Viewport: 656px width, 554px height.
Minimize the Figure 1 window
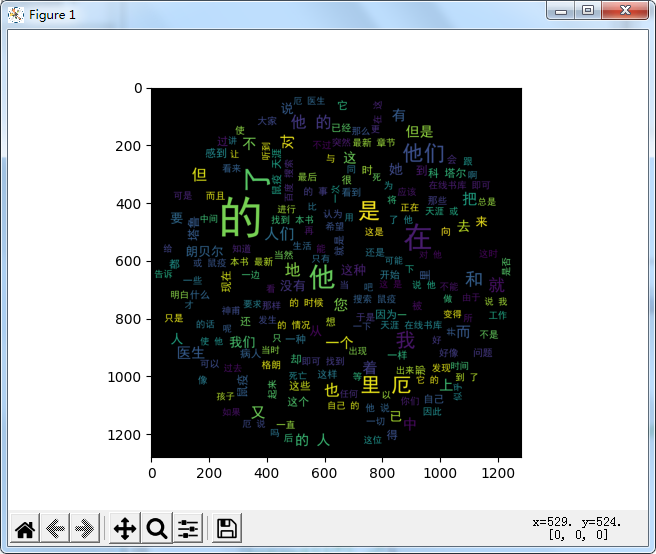click(561, 11)
